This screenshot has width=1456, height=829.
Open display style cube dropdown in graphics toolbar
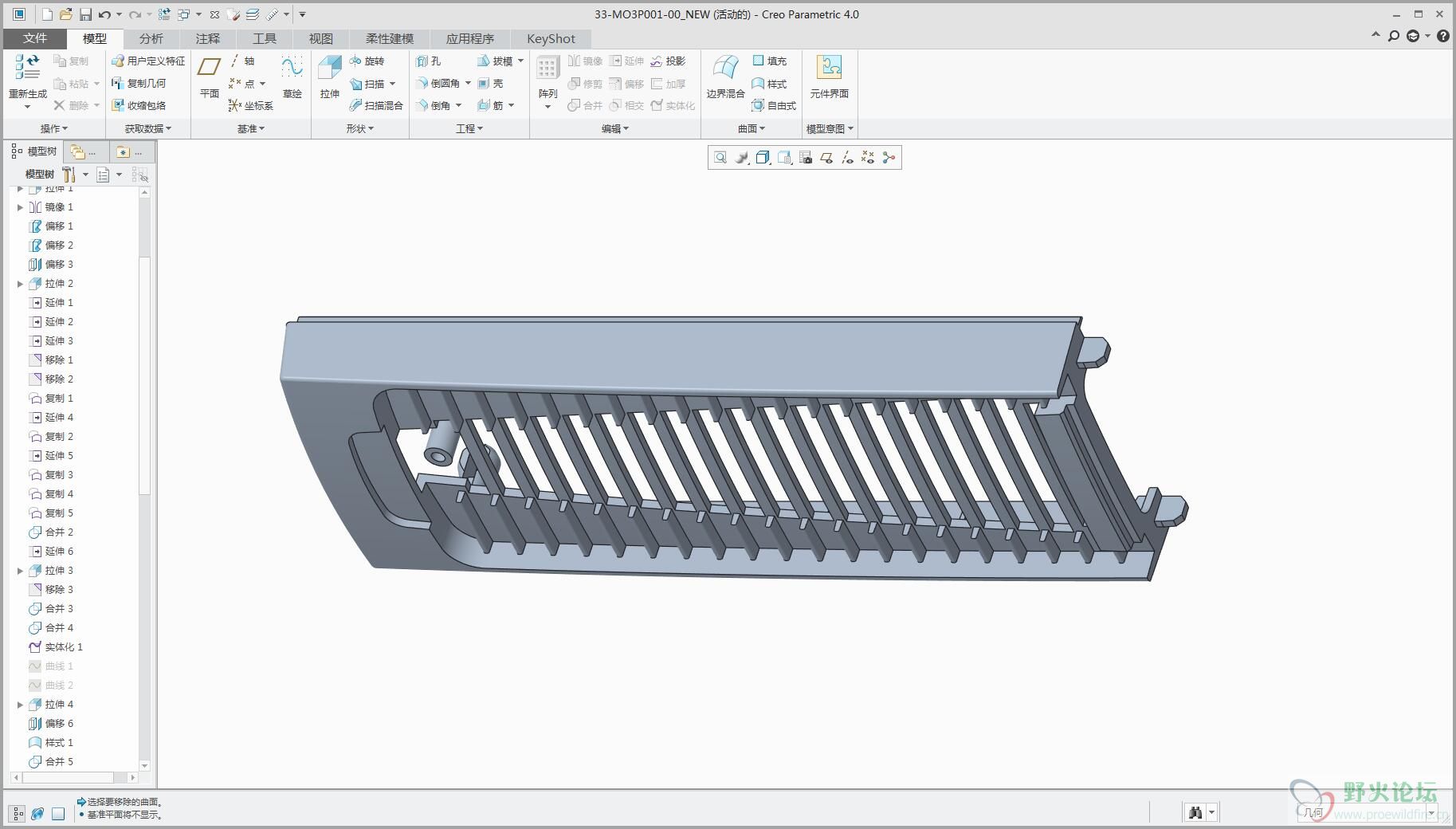763,158
